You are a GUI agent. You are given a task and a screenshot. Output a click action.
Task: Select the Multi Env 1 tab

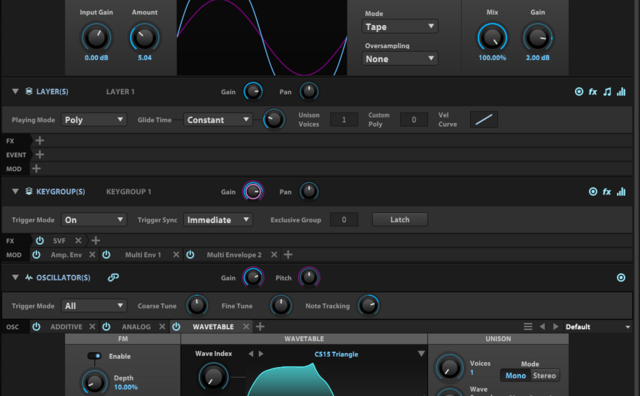coord(143,255)
